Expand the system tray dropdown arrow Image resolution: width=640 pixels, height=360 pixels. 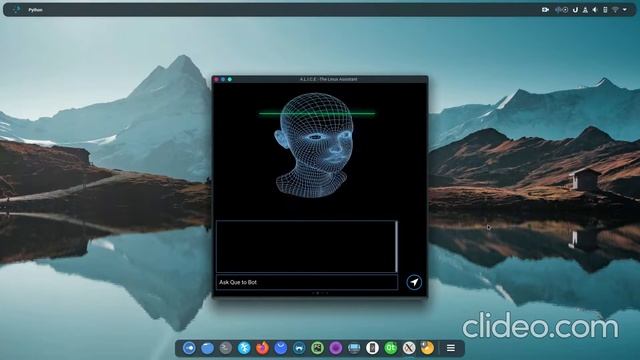click(625, 10)
